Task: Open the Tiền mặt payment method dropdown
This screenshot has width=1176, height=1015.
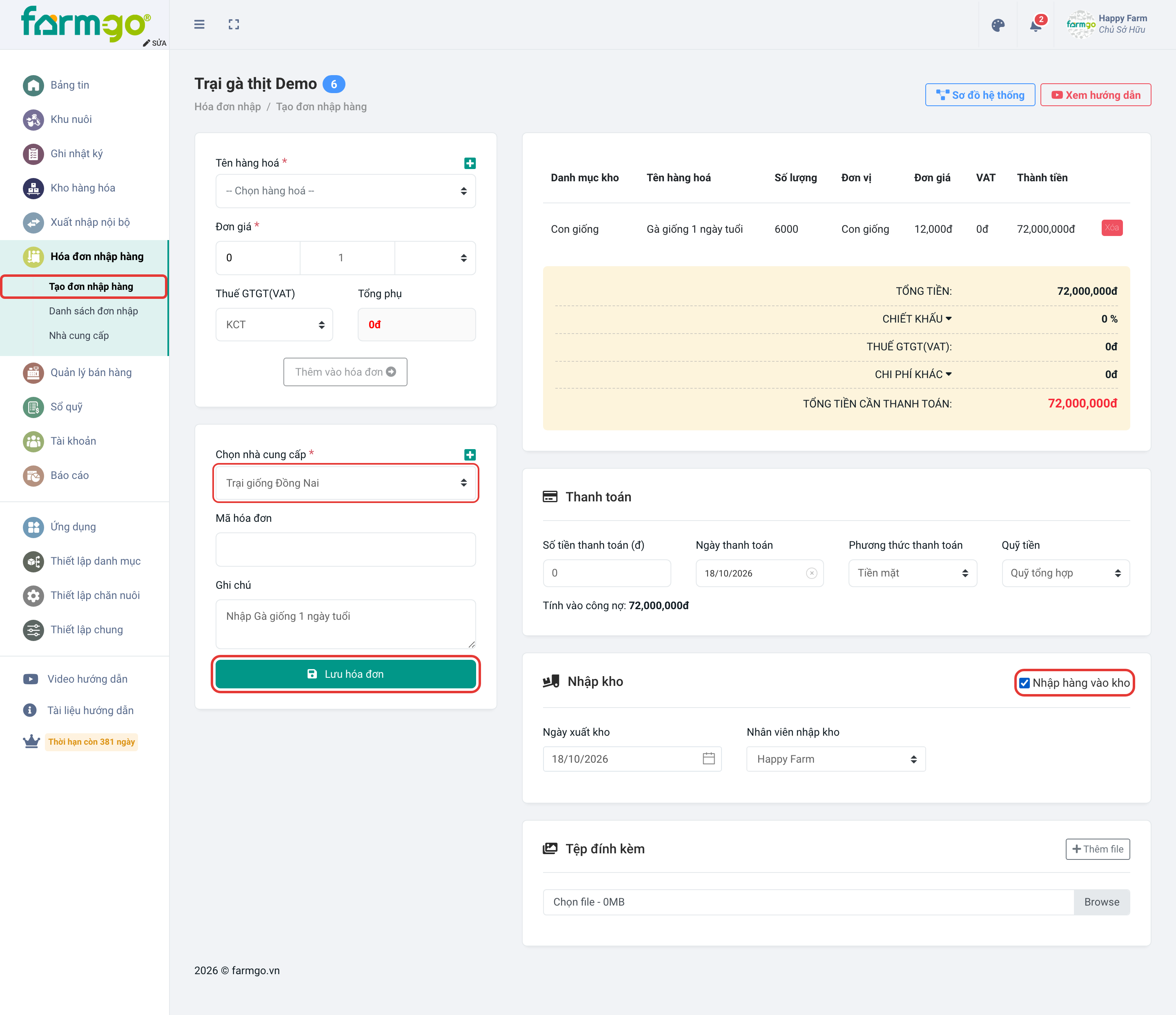Action: click(x=913, y=573)
